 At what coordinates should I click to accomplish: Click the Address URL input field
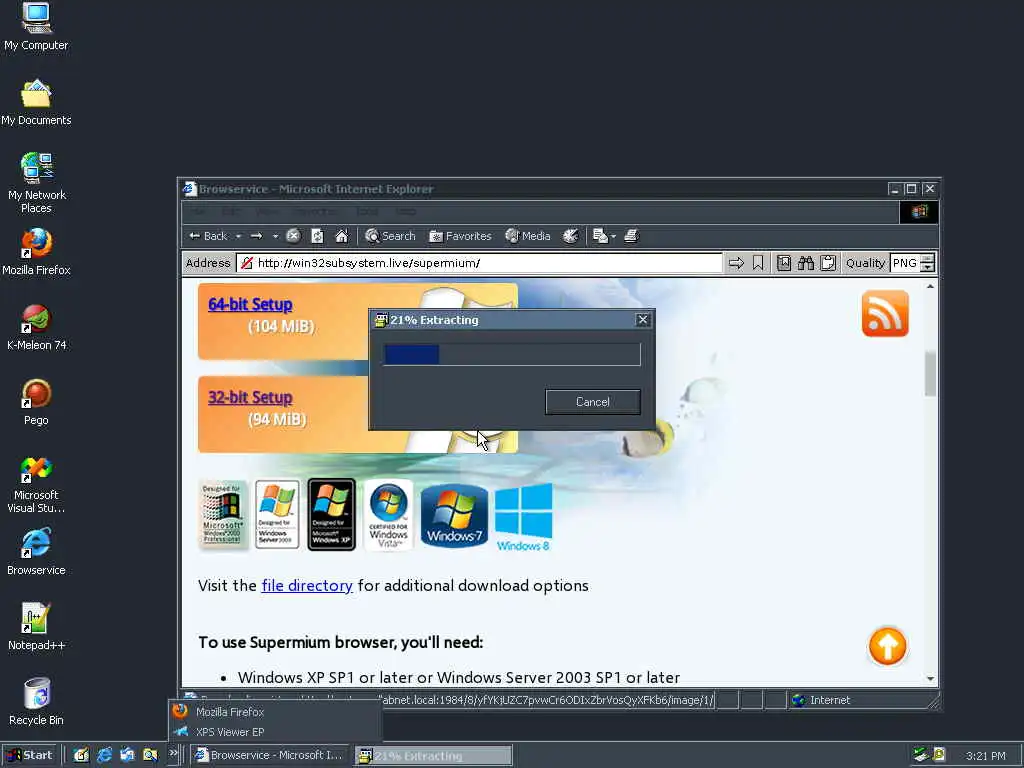(x=480, y=263)
